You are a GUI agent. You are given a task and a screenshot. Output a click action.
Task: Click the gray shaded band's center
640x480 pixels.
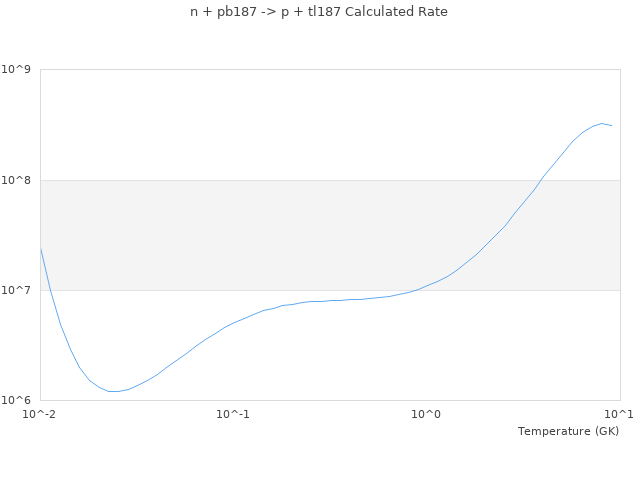pyautogui.click(x=330, y=235)
